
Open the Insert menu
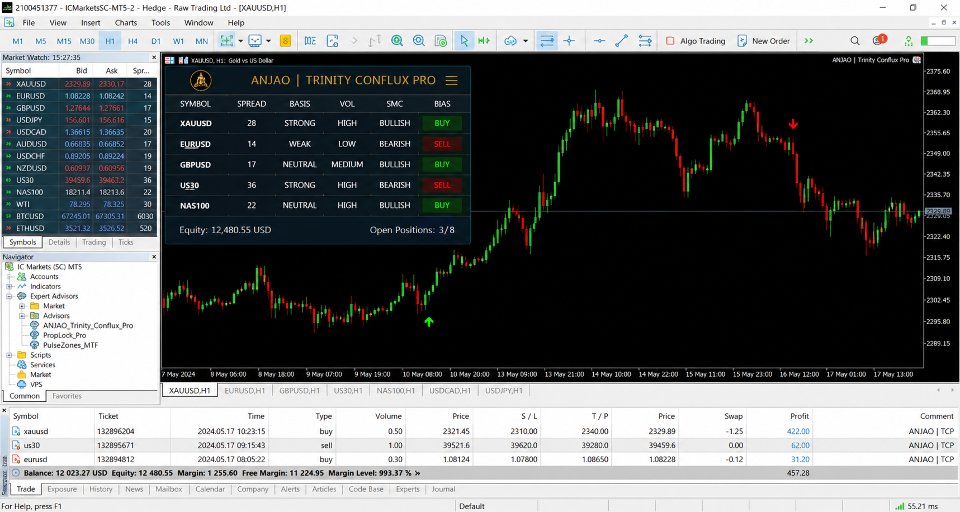coord(91,23)
